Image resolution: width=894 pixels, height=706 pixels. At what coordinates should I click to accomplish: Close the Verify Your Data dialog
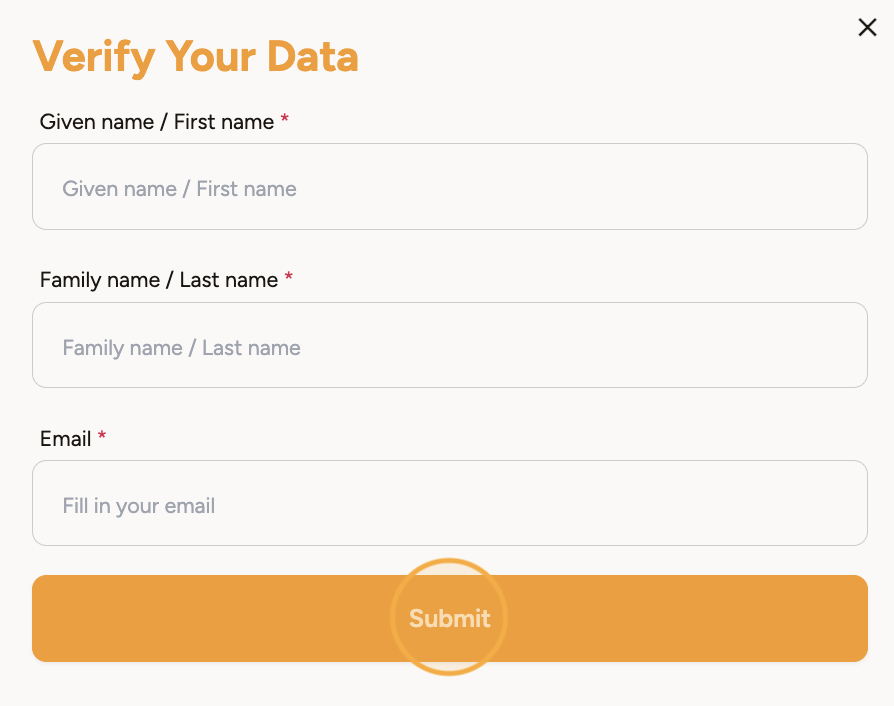pos(867,28)
